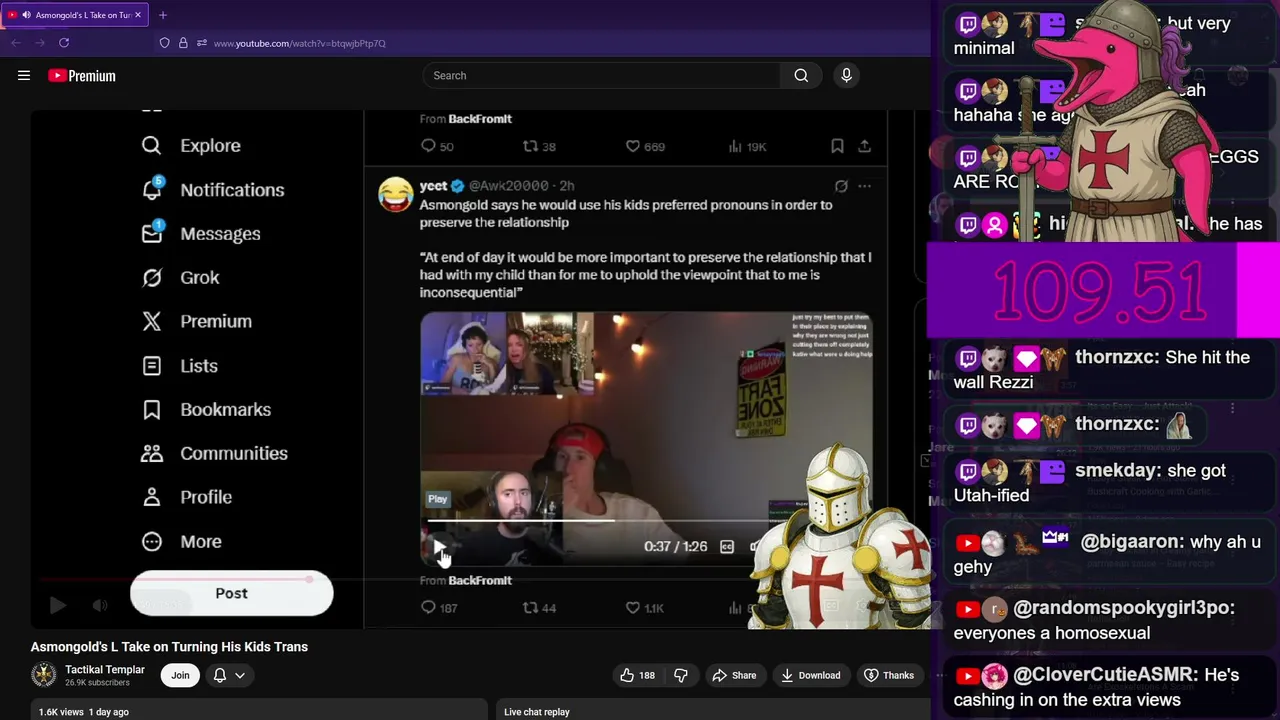Open Bookmarks in the X sidebar

tap(206, 409)
